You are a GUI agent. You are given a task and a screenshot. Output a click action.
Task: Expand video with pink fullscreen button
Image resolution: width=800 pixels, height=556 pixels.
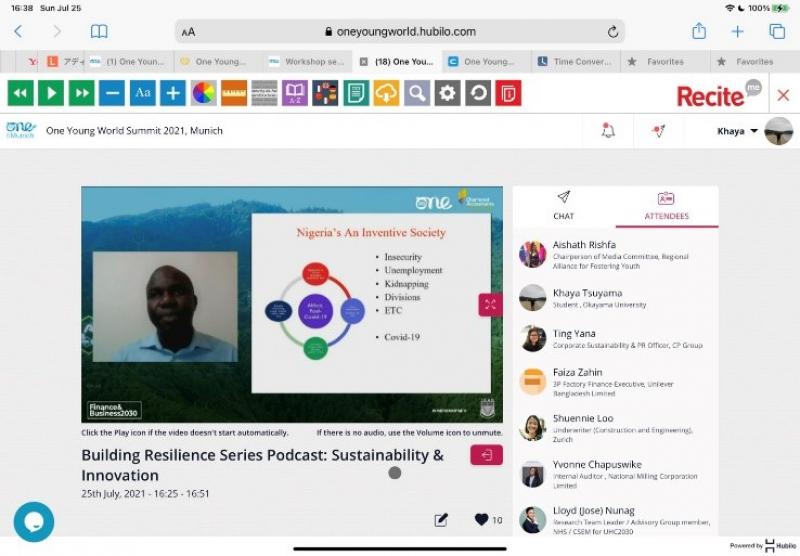(490, 305)
